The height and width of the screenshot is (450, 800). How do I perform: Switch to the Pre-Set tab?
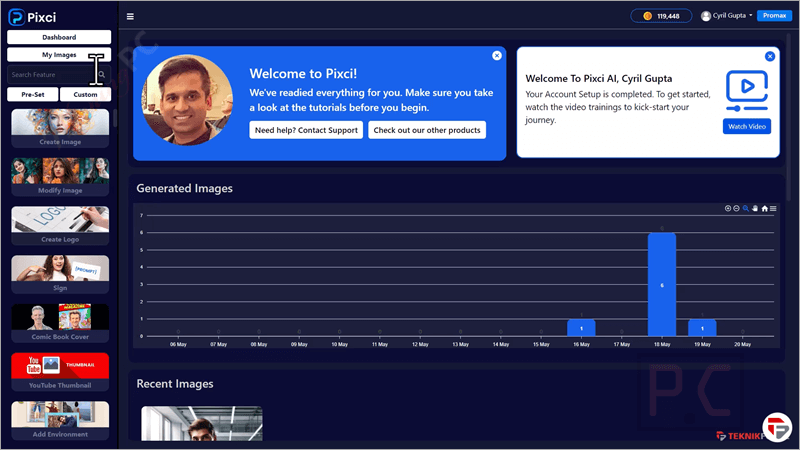tap(33, 94)
